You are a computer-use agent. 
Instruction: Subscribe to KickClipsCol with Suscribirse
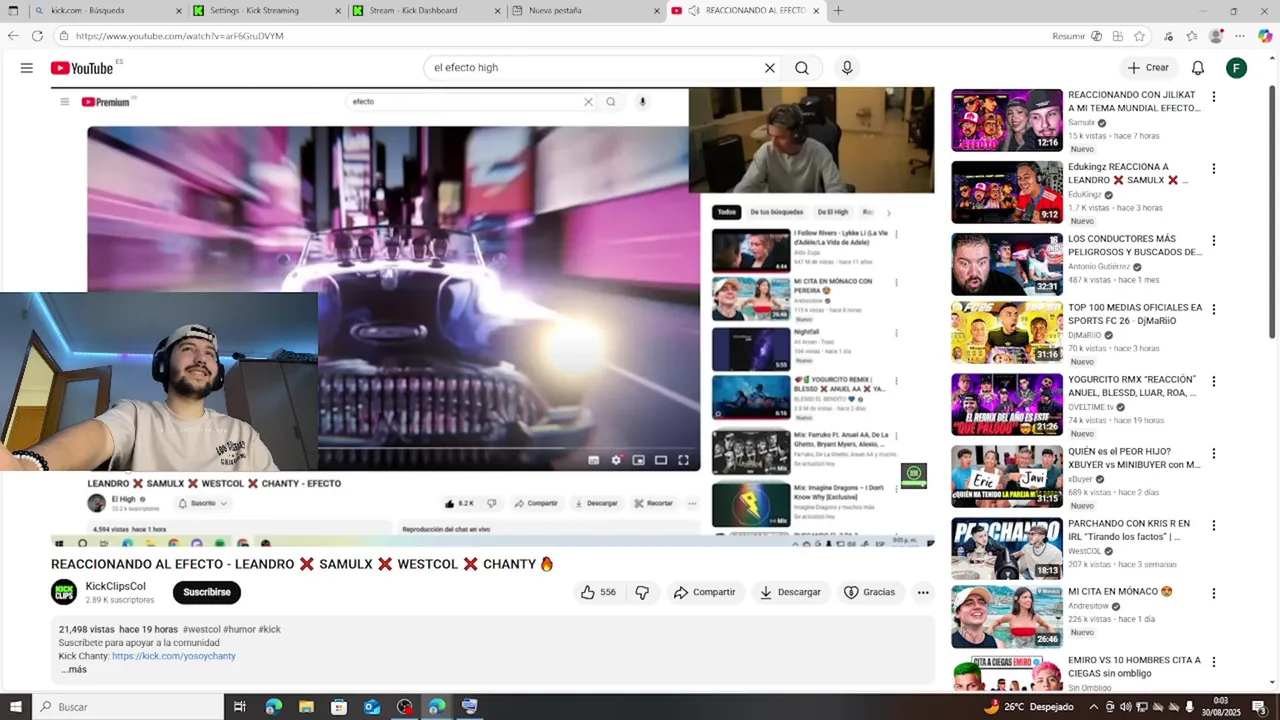click(x=207, y=592)
